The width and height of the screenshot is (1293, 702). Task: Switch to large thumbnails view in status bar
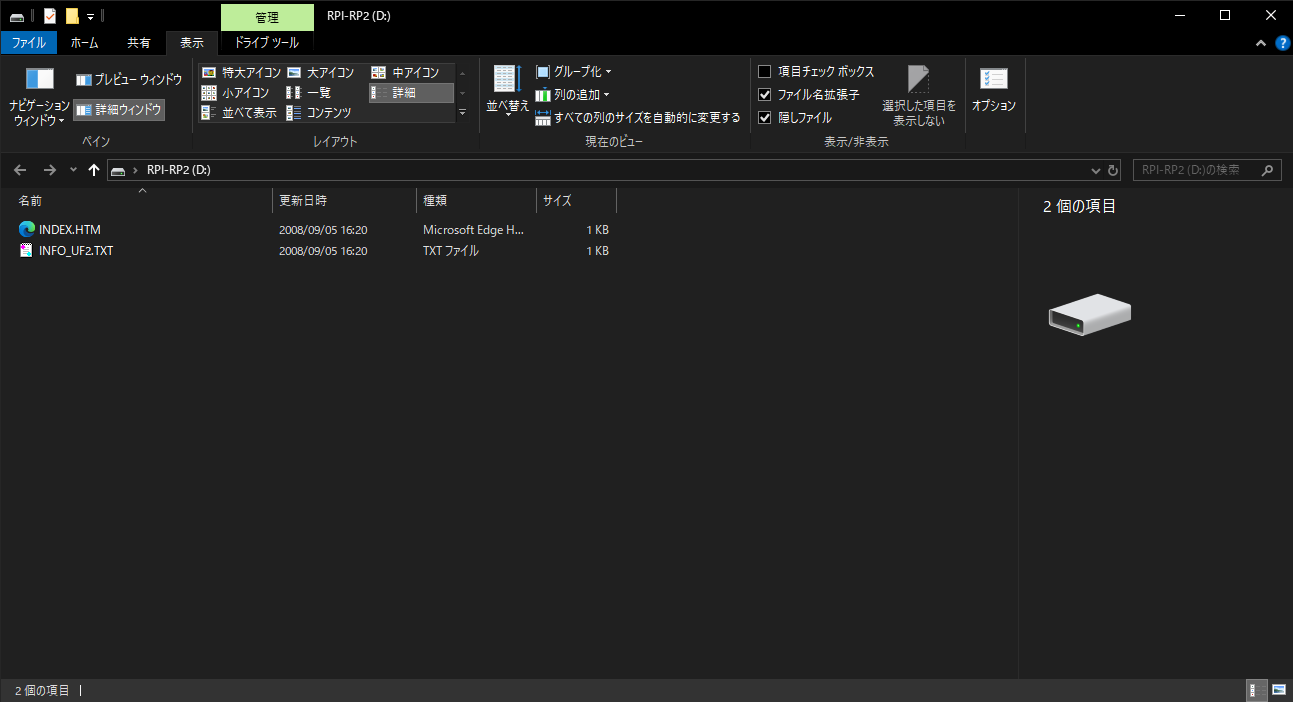pos(1278,690)
